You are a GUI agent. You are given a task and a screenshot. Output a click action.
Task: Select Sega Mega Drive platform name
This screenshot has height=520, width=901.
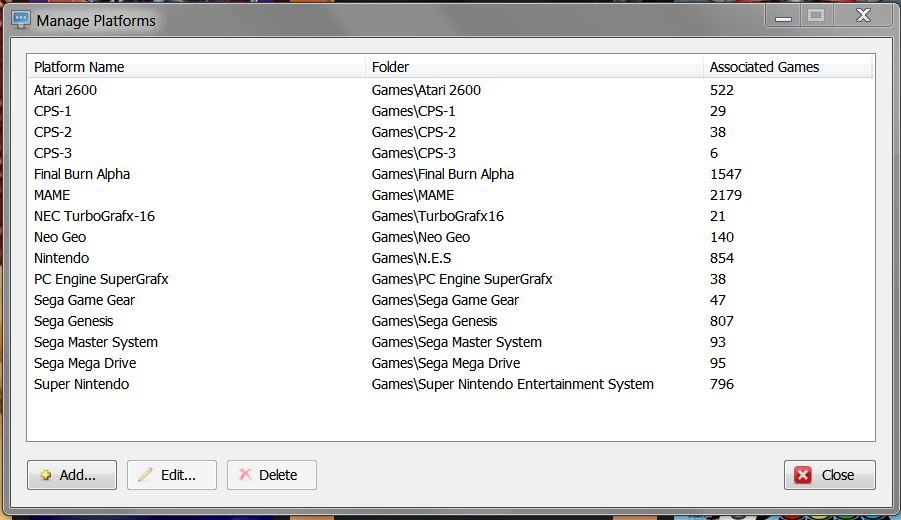tap(85, 363)
